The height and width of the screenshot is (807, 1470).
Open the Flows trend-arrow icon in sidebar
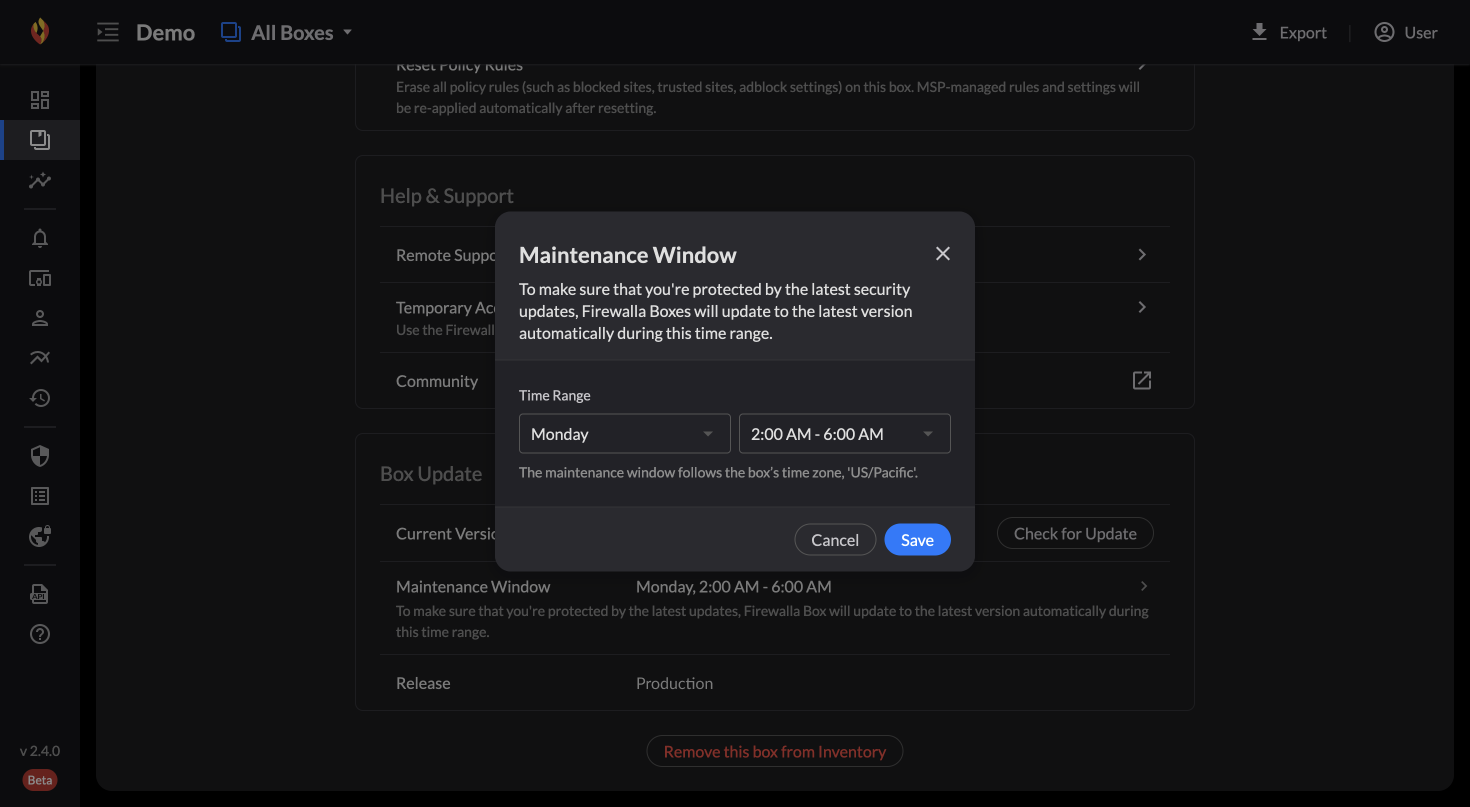click(x=40, y=358)
